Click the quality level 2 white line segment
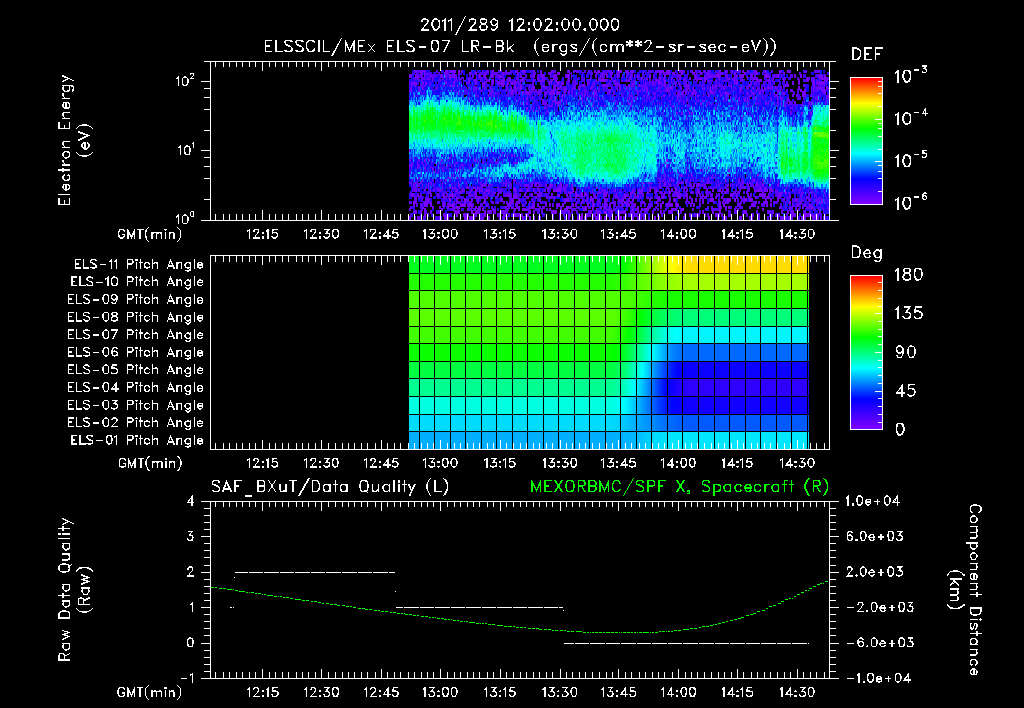The height and width of the screenshot is (708, 1024). [315, 572]
